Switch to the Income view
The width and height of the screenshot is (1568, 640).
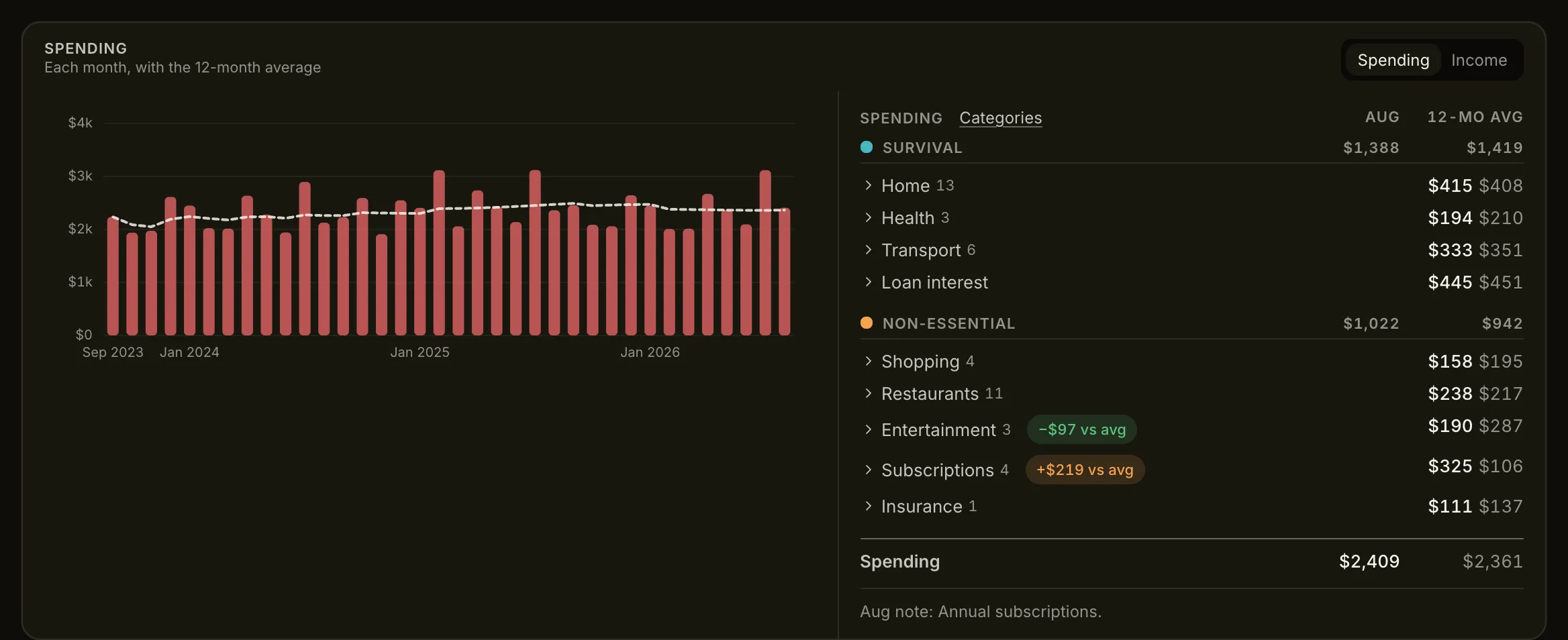pyautogui.click(x=1479, y=60)
